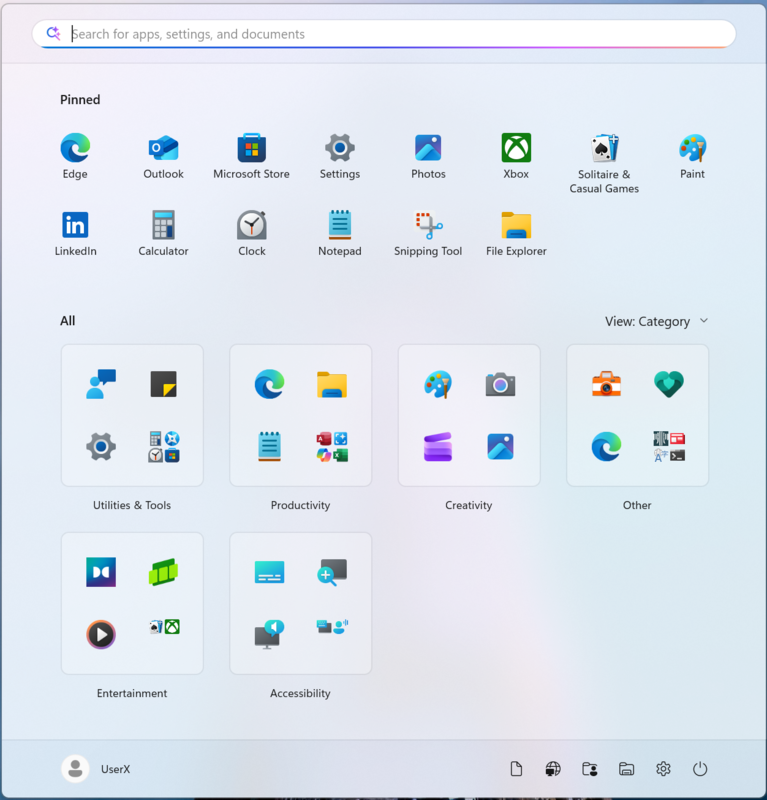Click the Entertainment category label
The width and height of the screenshot is (767, 800).
[x=132, y=693]
